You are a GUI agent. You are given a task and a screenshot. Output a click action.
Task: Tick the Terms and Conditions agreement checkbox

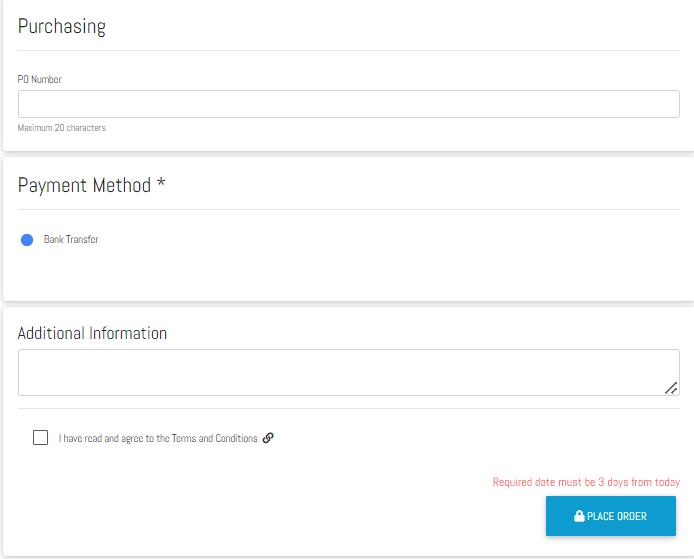pos(40,438)
